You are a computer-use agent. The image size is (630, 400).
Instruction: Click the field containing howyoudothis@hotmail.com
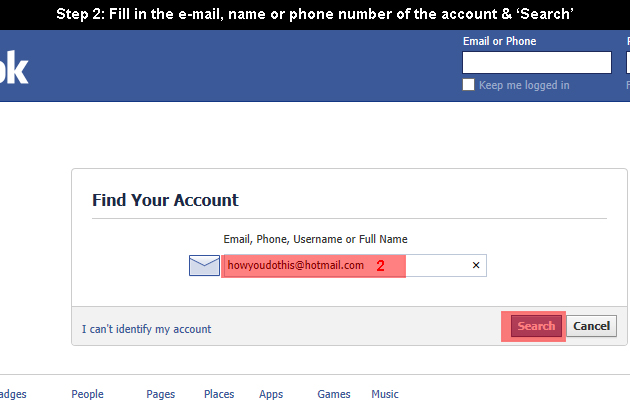354,265
